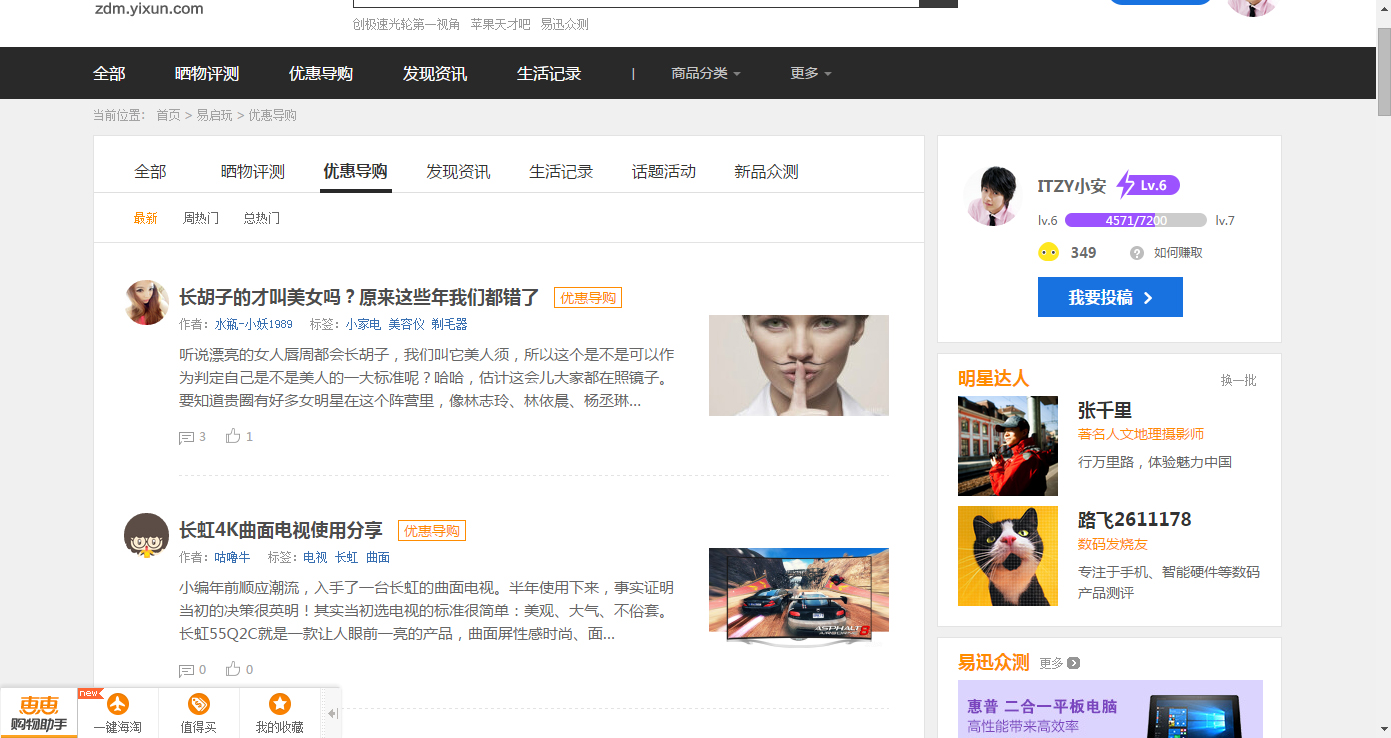The width and height of the screenshot is (1391, 738).
Task: Open the 一键海淘 airplane icon
Action: (x=118, y=703)
